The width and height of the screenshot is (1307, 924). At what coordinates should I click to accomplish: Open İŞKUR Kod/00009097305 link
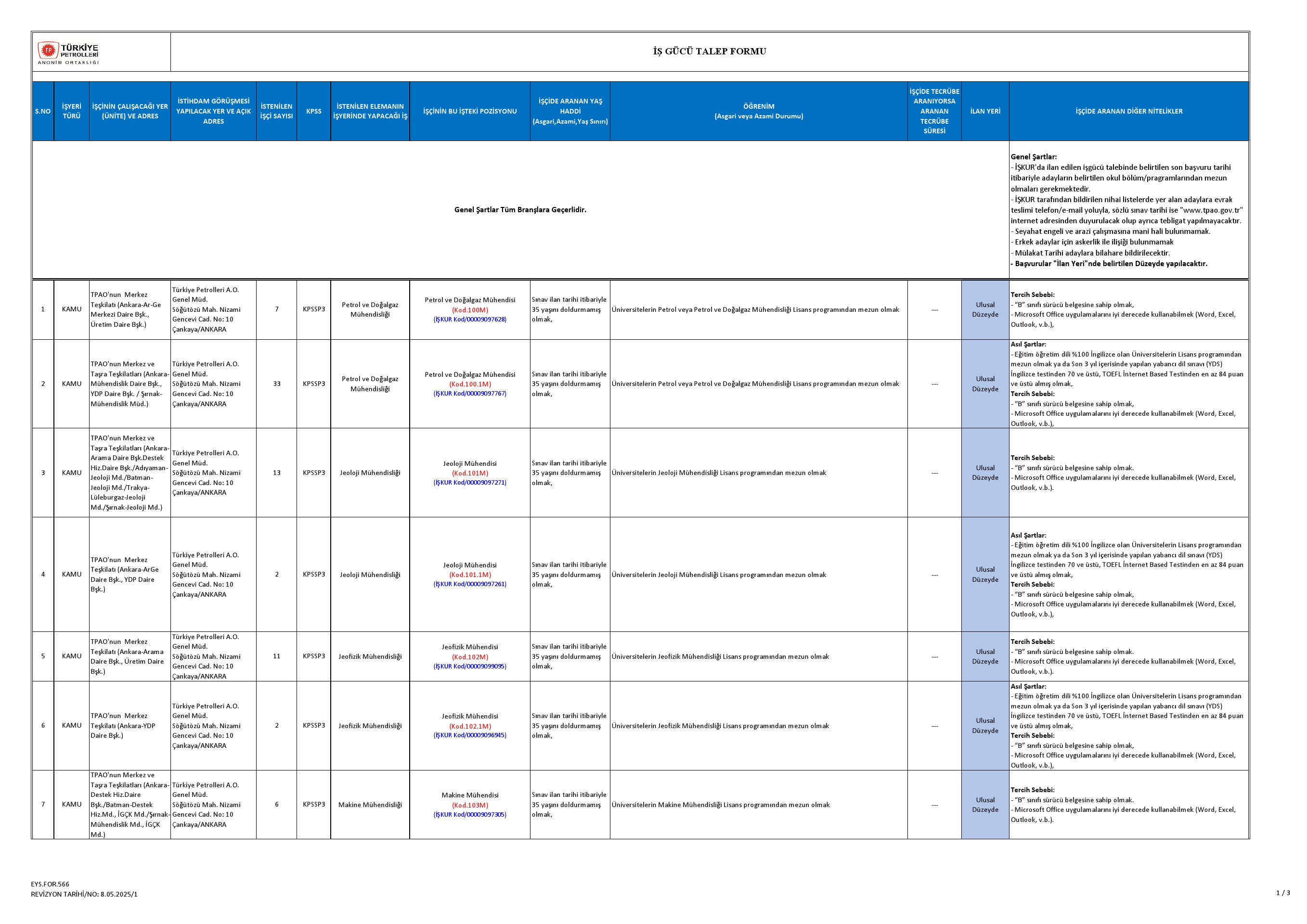pos(470,815)
